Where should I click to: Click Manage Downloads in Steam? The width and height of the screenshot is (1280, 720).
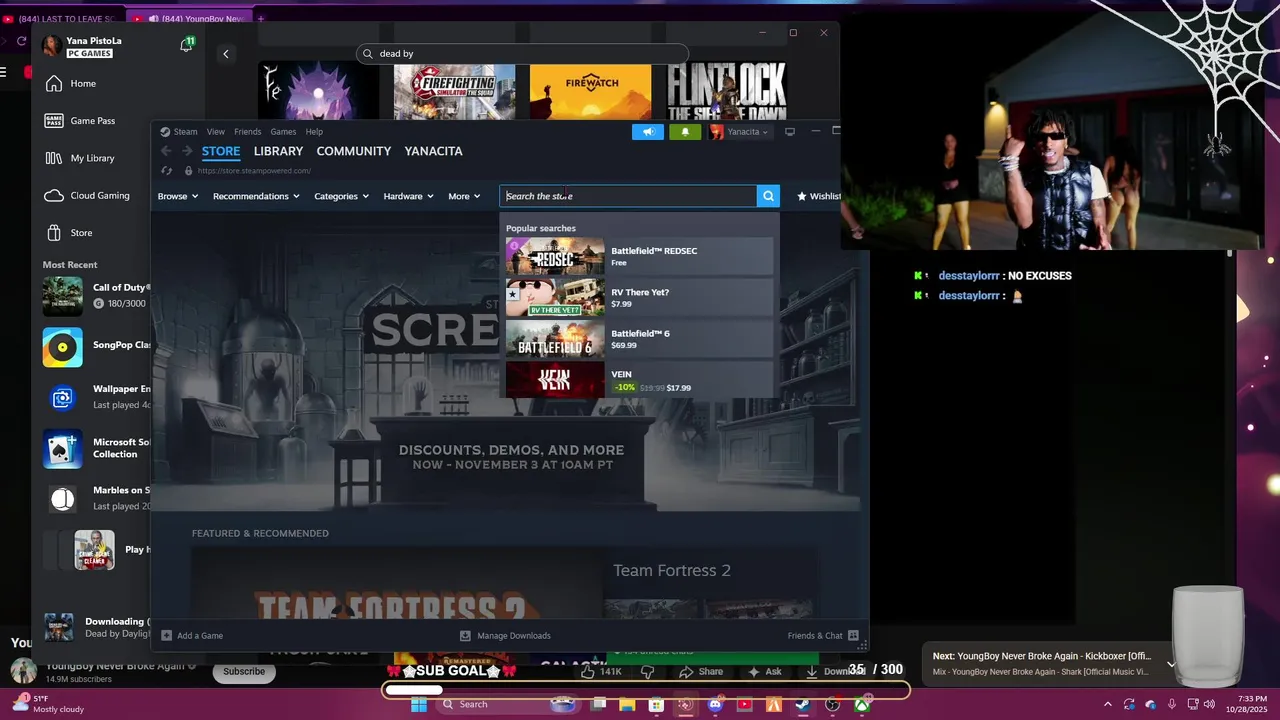pyautogui.click(x=505, y=635)
